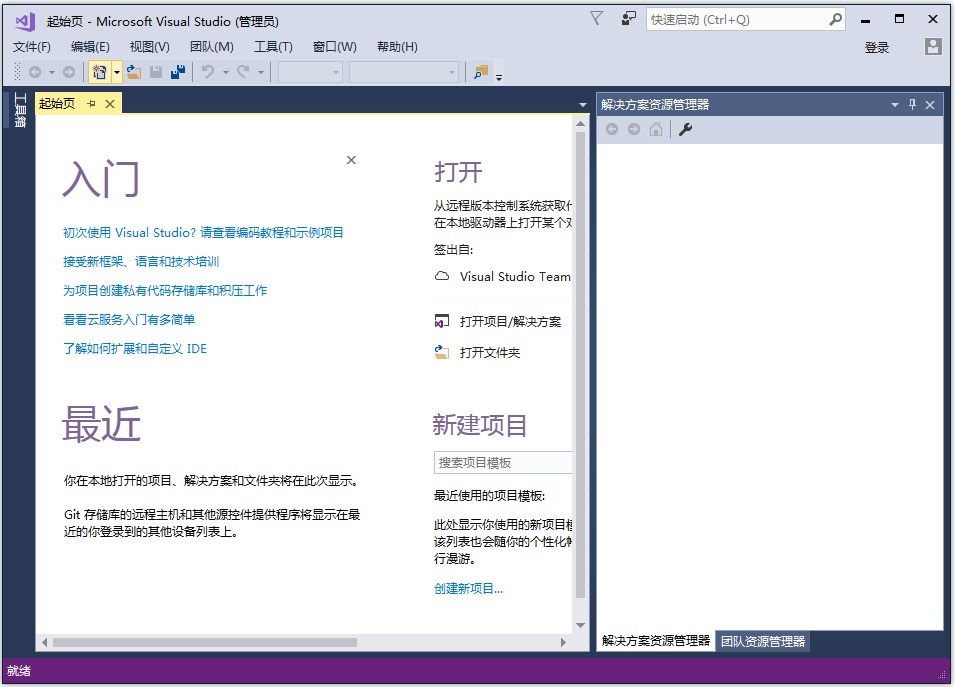This screenshot has width=955, height=687.
Task: Click the Solution Explorer Back icon
Action: pyautogui.click(x=612, y=129)
